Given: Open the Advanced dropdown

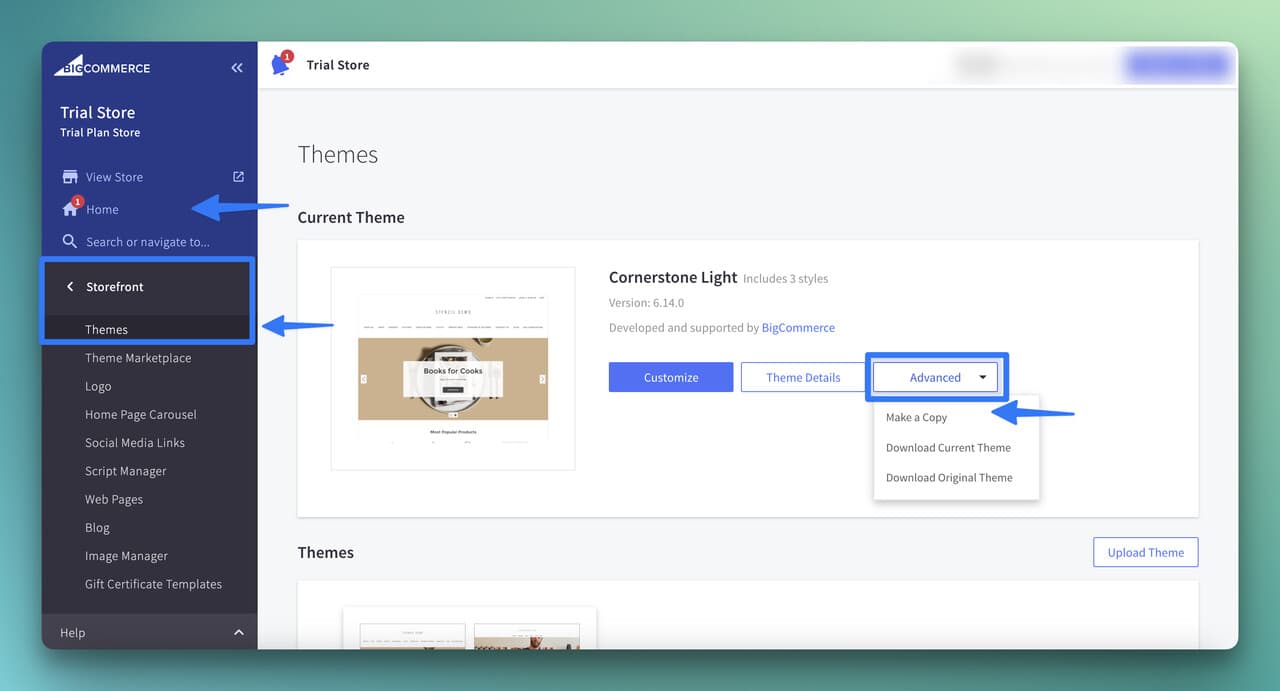Looking at the screenshot, I should 935,377.
